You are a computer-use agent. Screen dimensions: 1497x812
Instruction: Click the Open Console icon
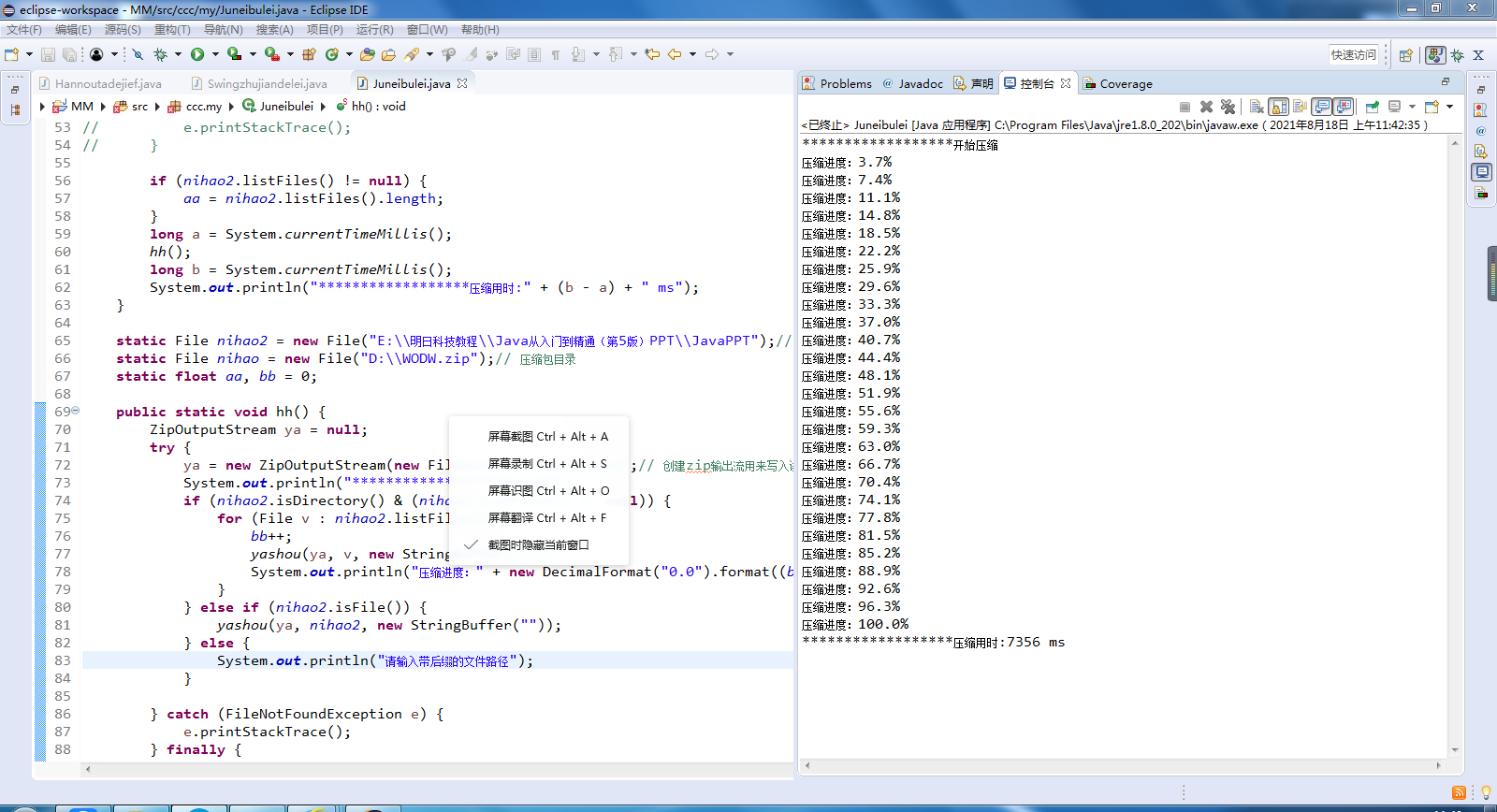coord(1432,107)
